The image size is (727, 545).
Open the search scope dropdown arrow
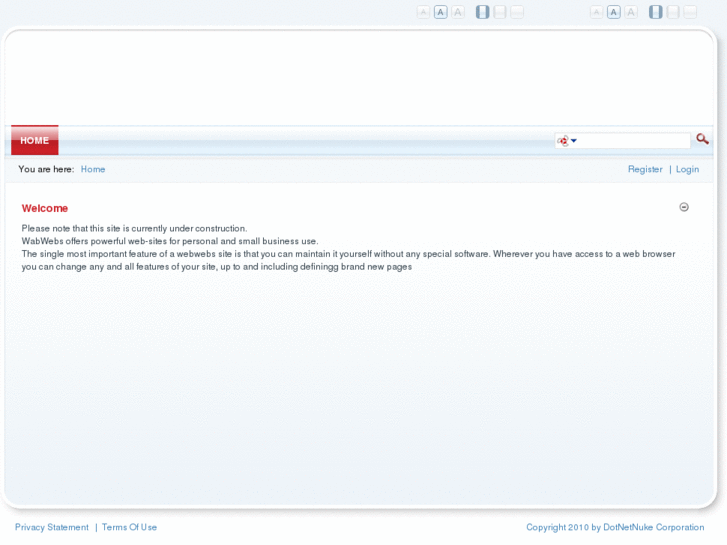[574, 141]
